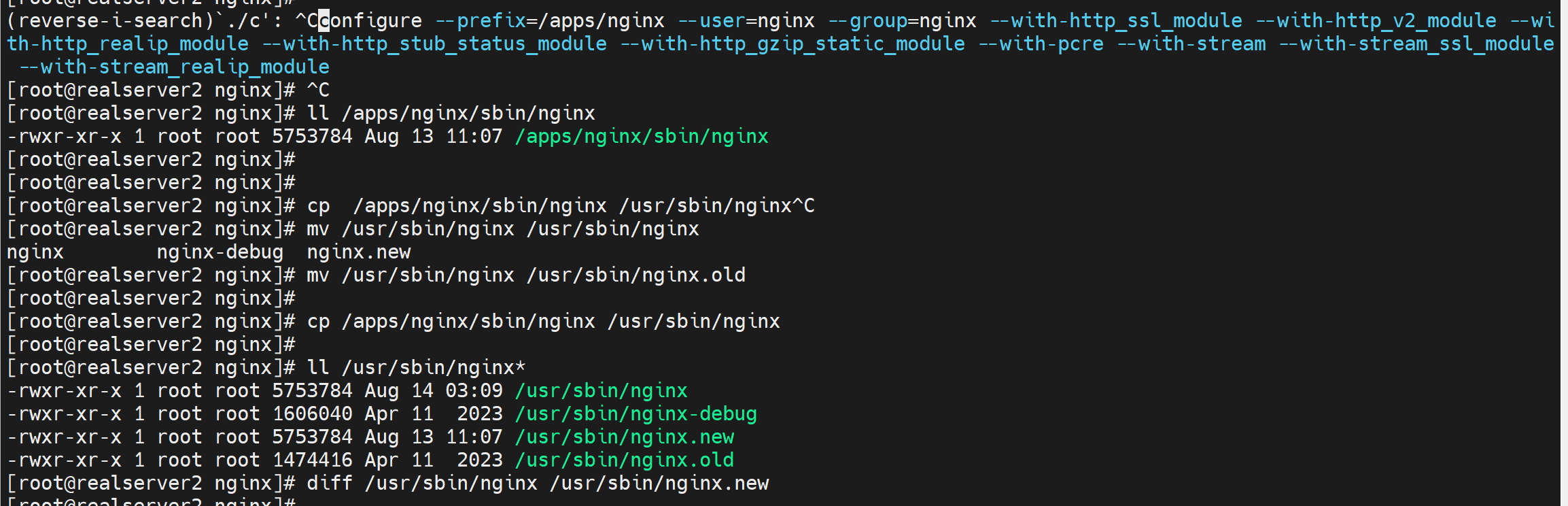
Task: Click the green /usr/sbin/nginx.old listing path
Action: pyautogui.click(x=624, y=460)
